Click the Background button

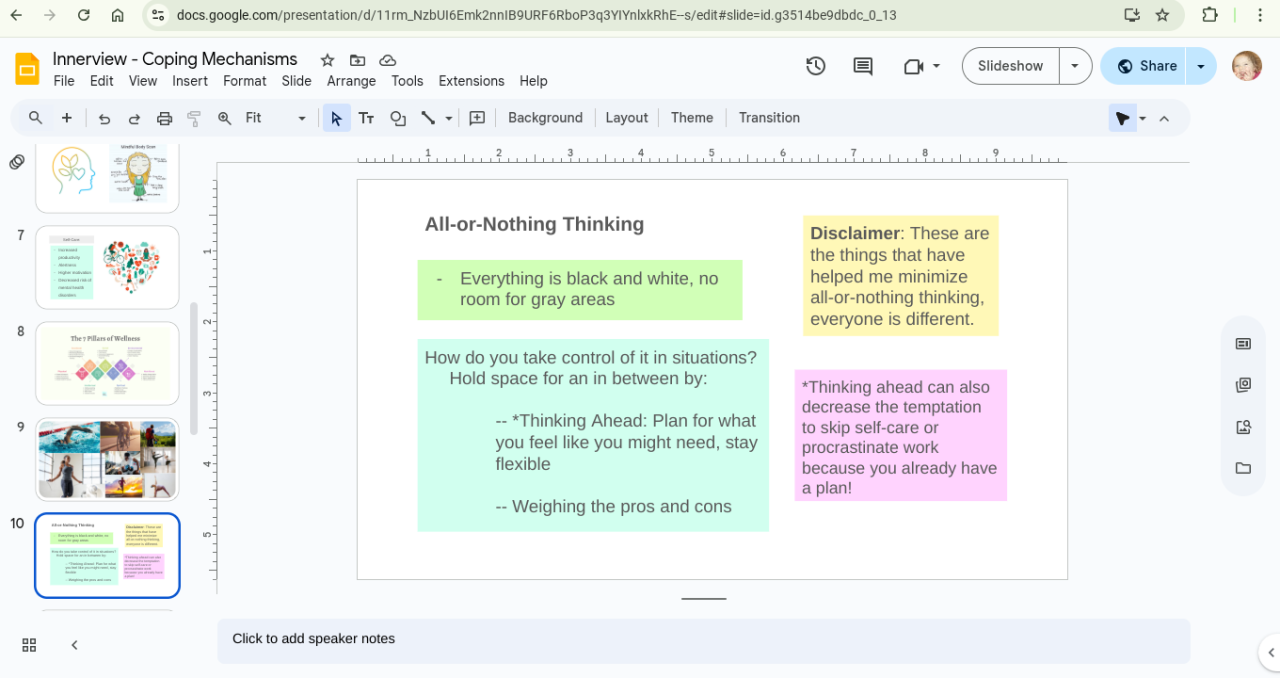point(545,118)
